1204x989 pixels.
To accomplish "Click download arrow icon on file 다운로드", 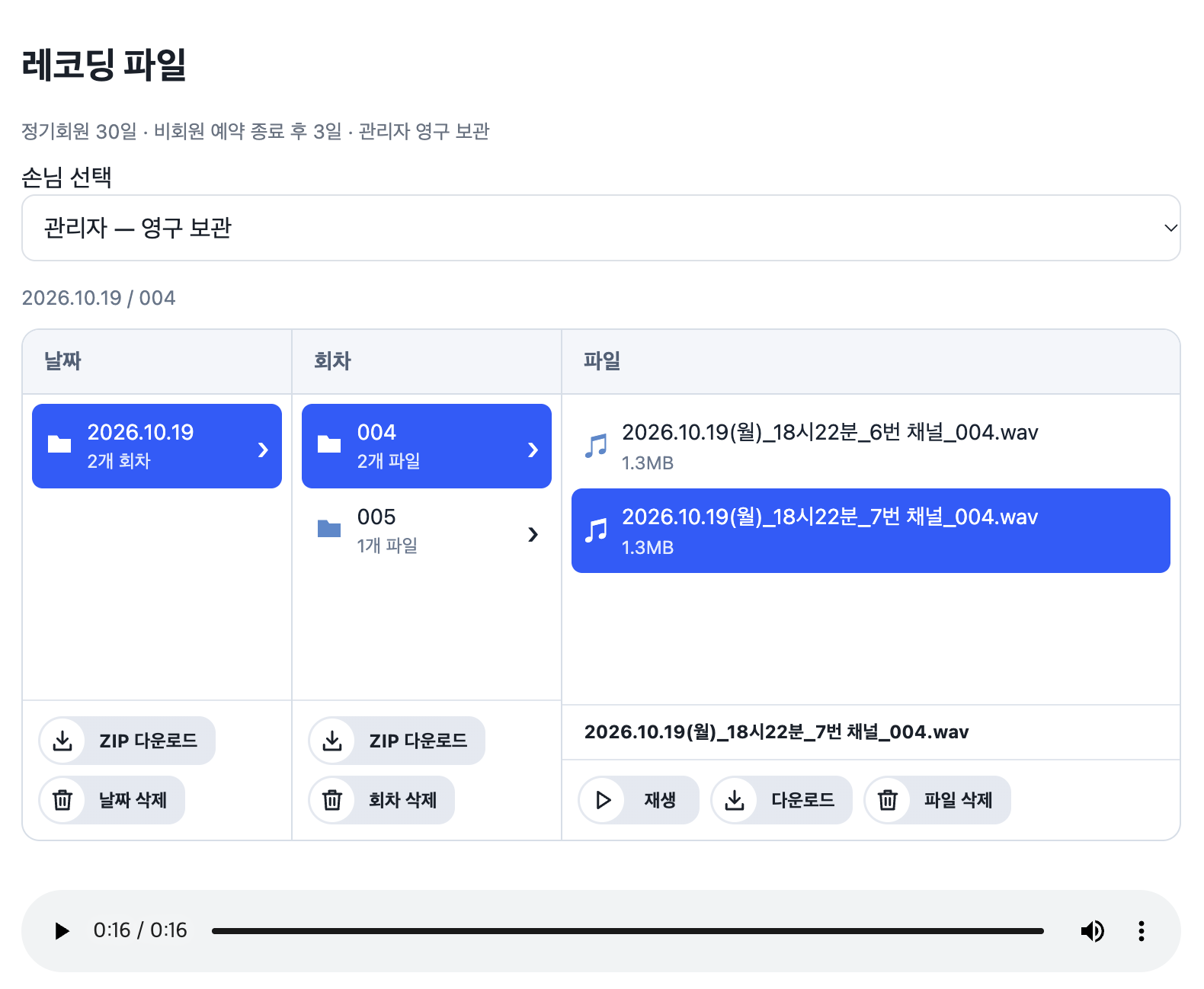I will 735,800.
